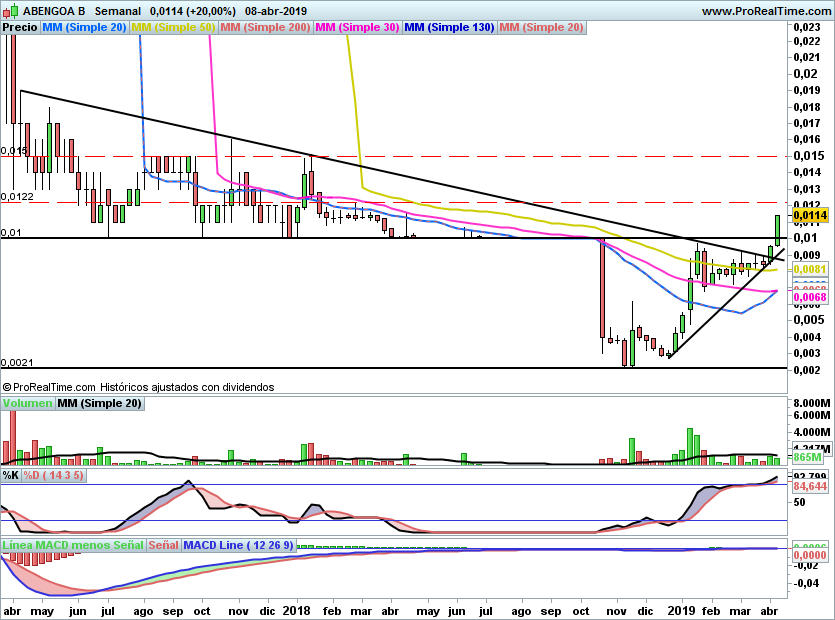Viewport: 835px width, 620px height.
Task: Click the 0,01 support level label at left
Action: [11, 232]
